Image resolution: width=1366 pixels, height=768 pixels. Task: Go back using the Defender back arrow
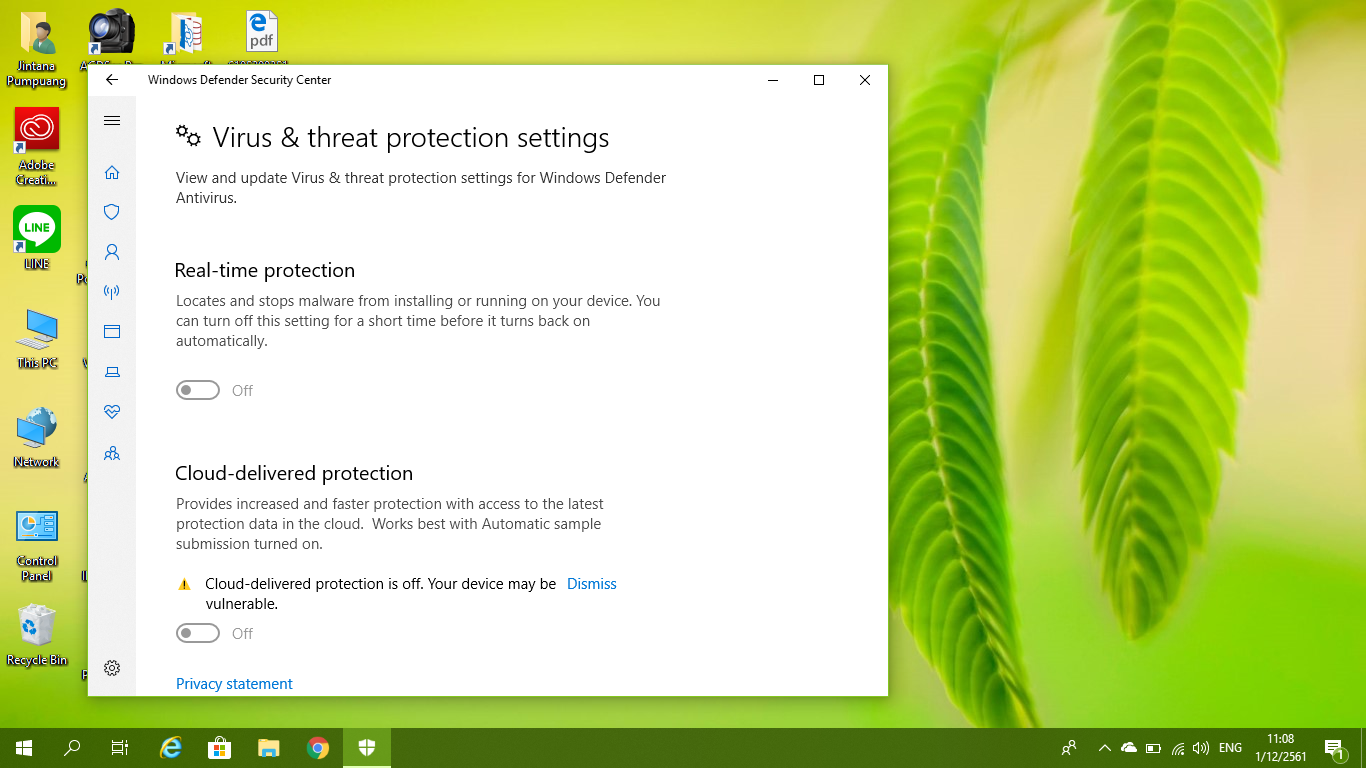(x=112, y=80)
